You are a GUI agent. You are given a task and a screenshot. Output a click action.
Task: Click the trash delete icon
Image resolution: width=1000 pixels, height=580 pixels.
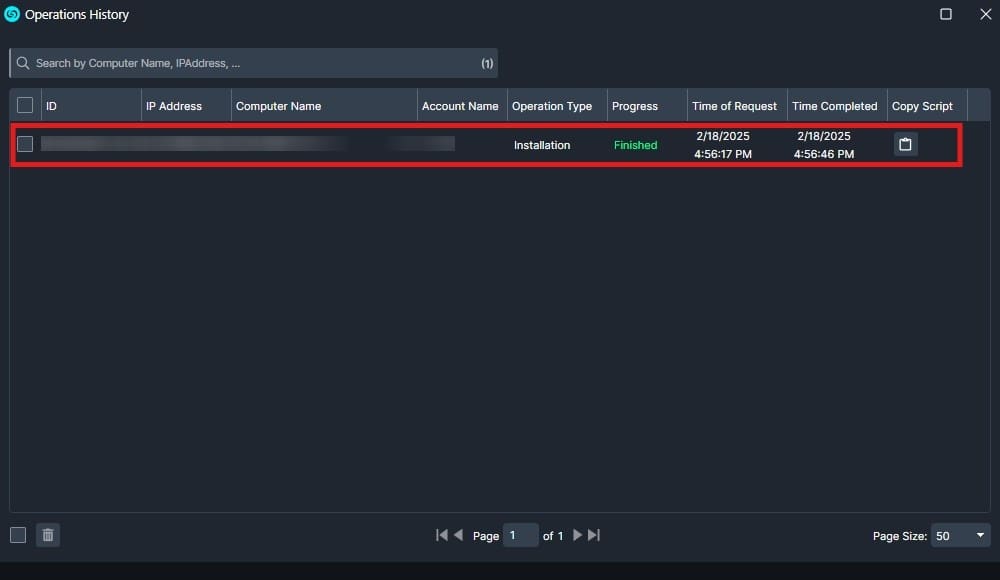48,535
